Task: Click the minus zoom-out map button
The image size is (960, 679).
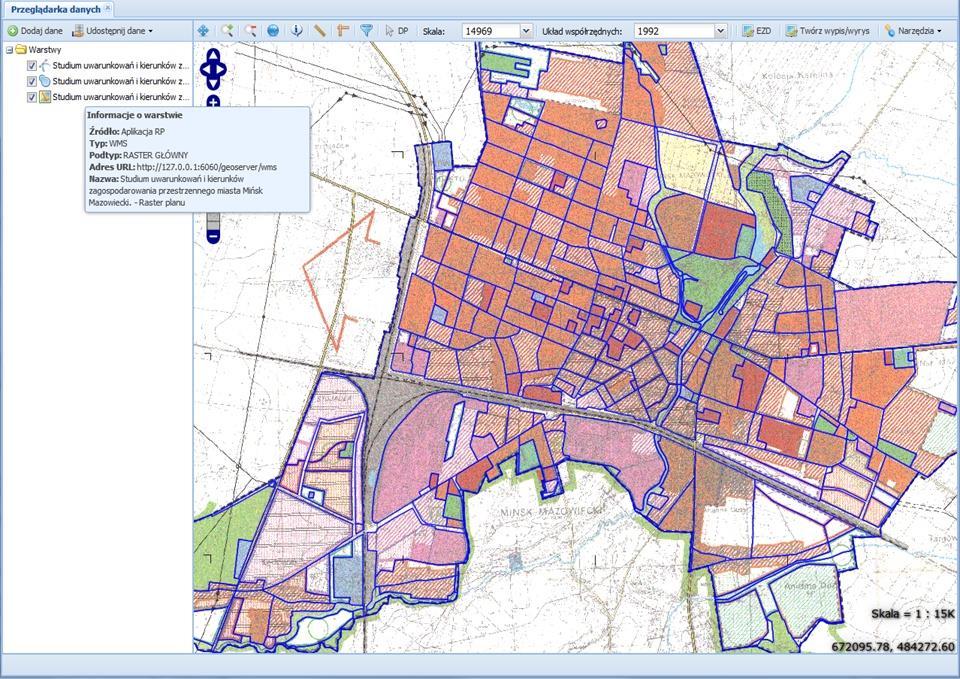Action: coord(213,236)
